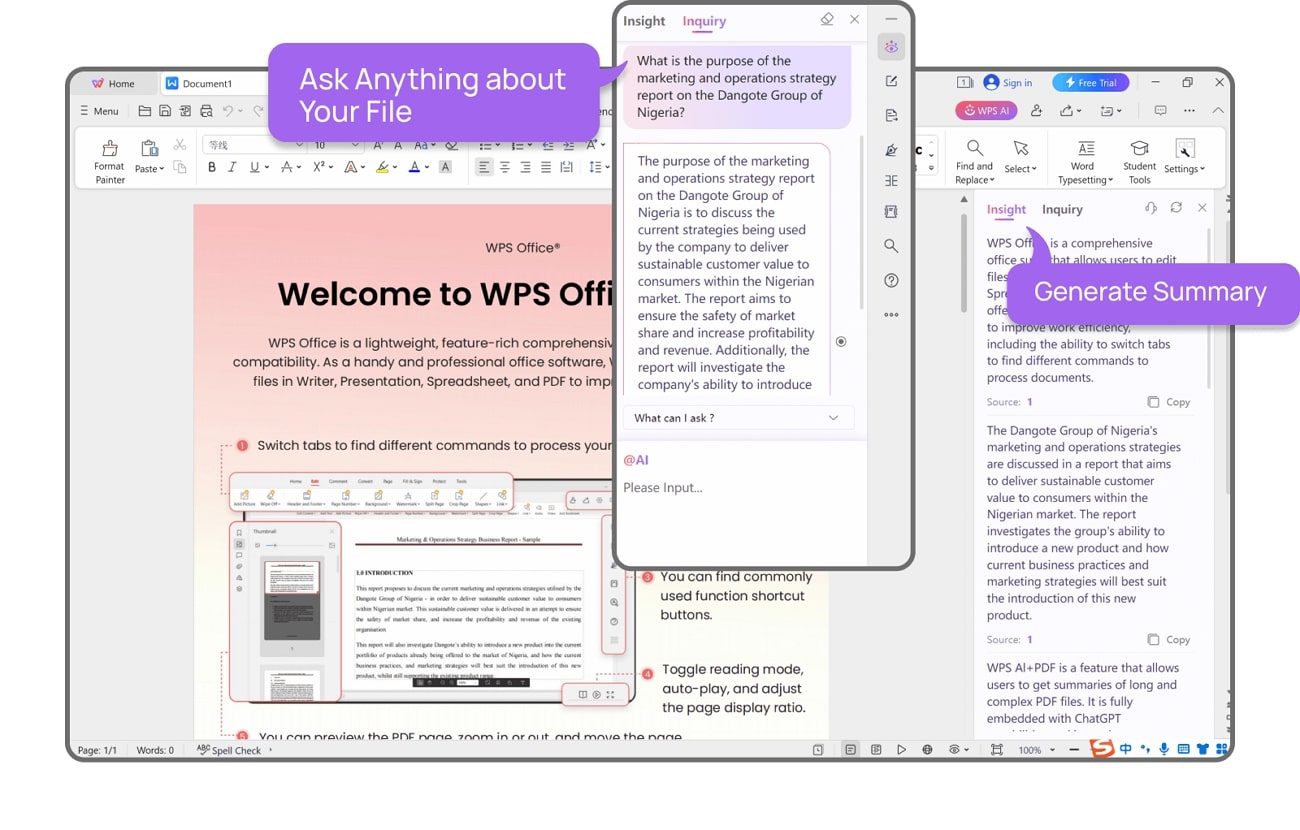Click the Undo arrow
The height and width of the screenshot is (830, 1300).
(x=228, y=111)
